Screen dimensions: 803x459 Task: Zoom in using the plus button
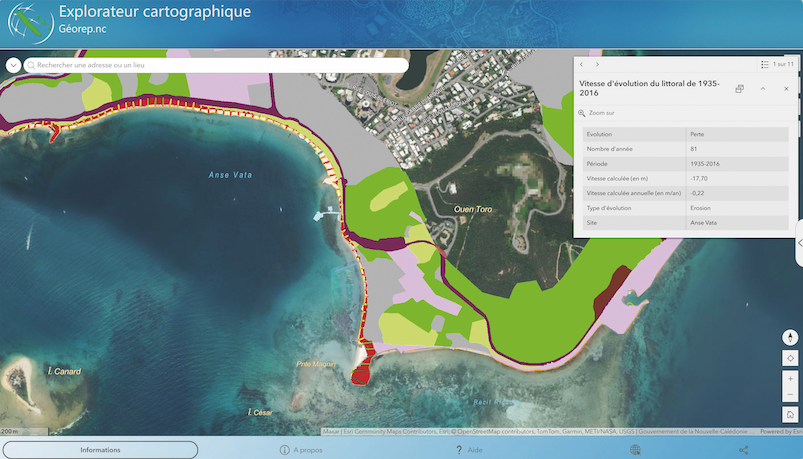[x=790, y=379]
